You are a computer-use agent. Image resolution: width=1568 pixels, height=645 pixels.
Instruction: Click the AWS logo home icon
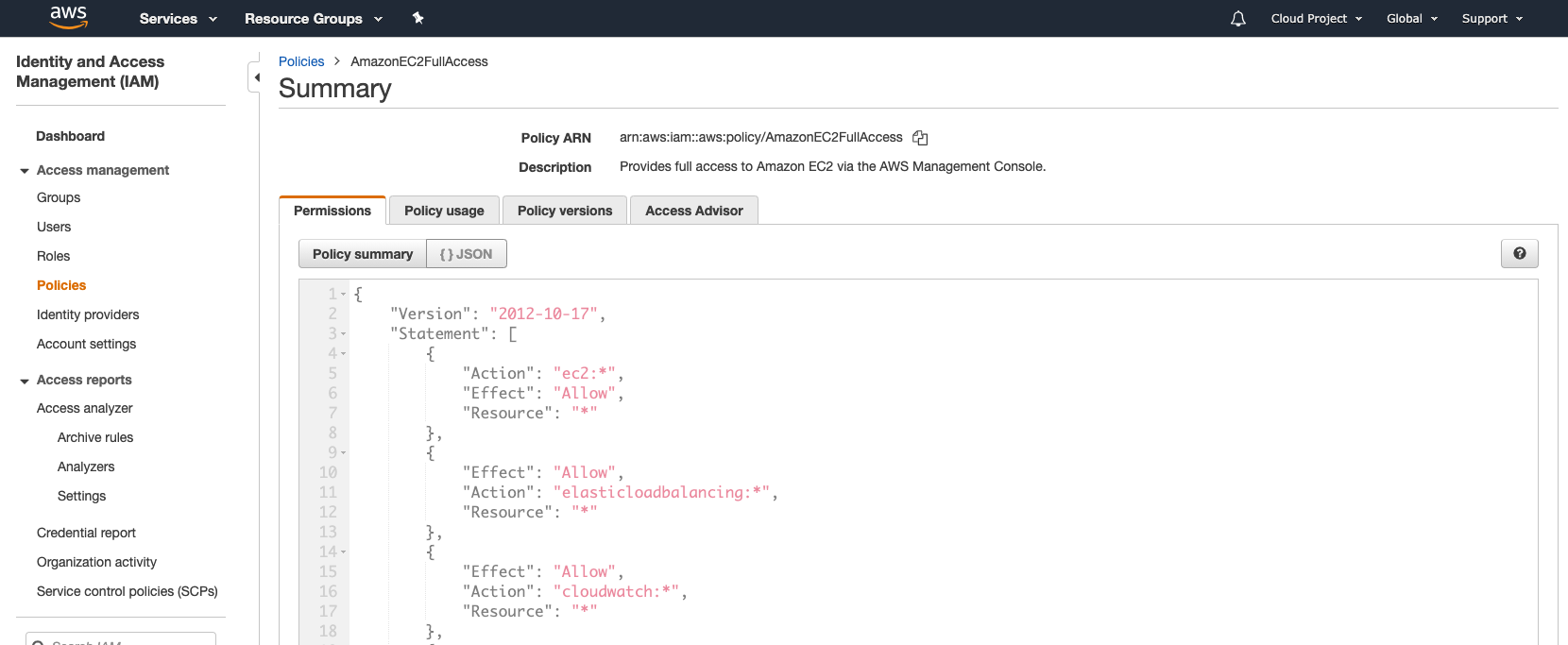[x=68, y=17]
